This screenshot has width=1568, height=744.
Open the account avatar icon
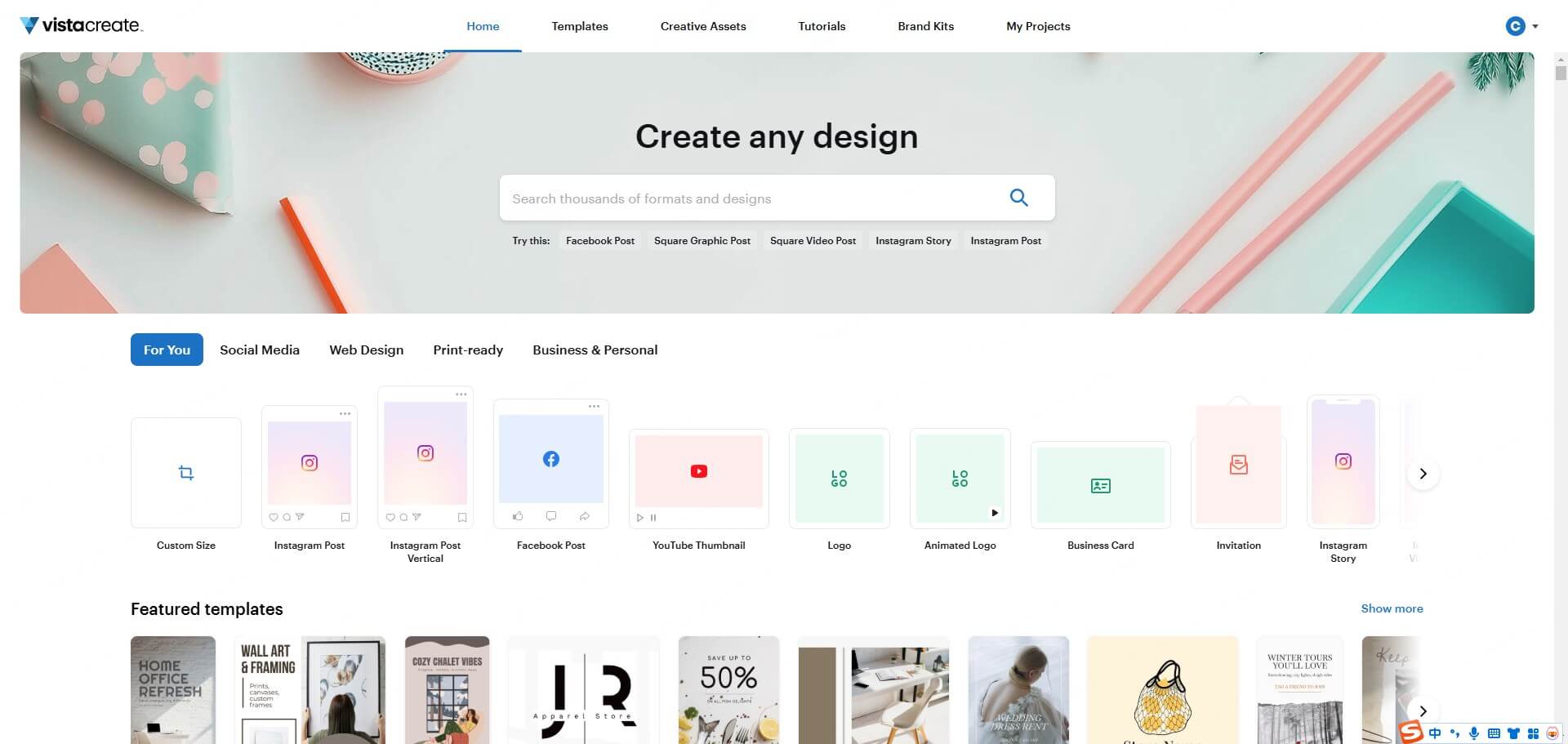coord(1515,26)
